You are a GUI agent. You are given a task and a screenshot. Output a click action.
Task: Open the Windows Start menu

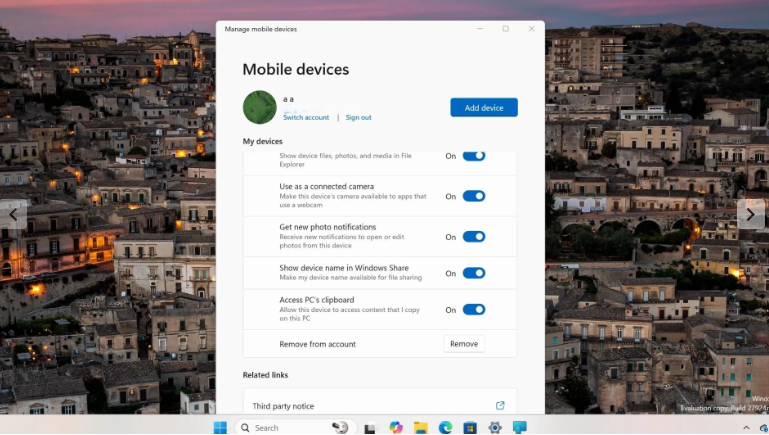point(220,428)
